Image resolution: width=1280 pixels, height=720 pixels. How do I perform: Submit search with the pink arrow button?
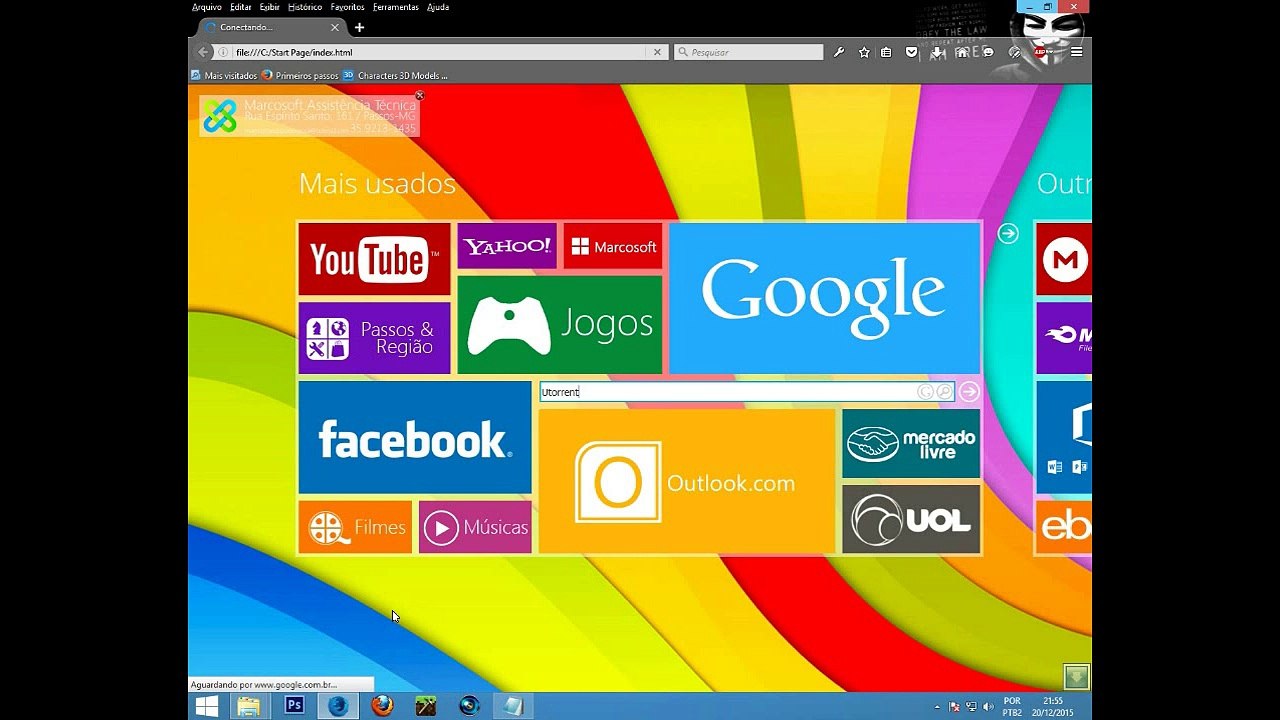click(968, 392)
